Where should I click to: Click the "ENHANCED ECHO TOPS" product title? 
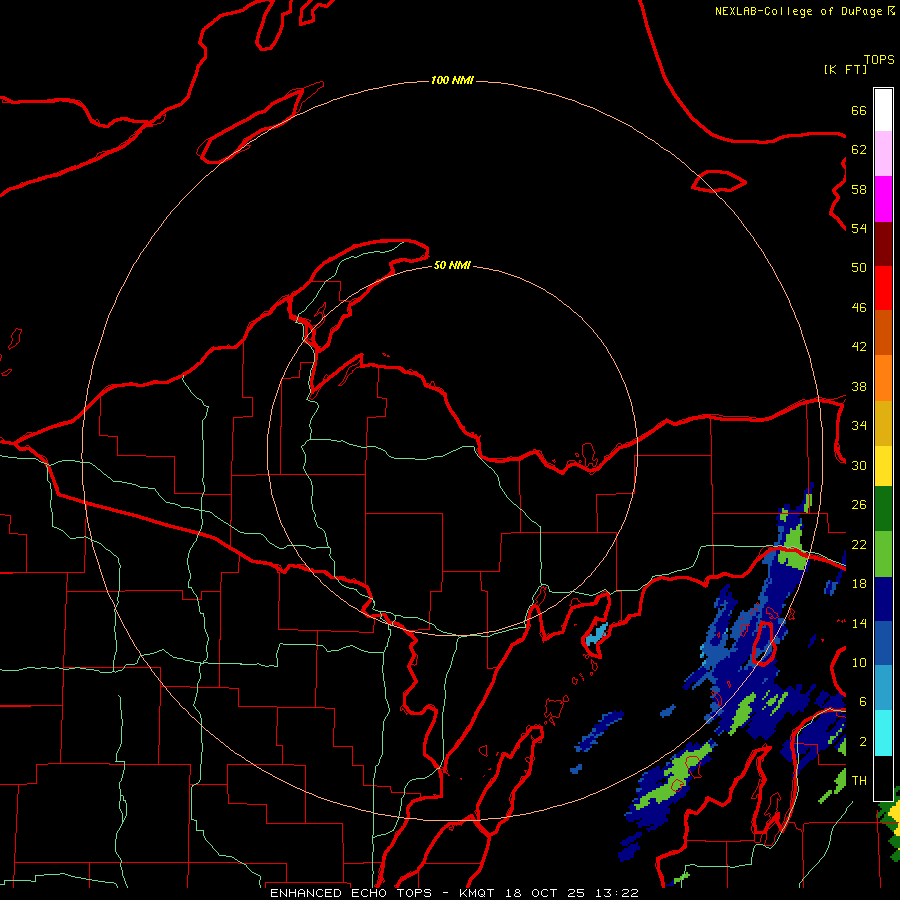tap(351, 893)
